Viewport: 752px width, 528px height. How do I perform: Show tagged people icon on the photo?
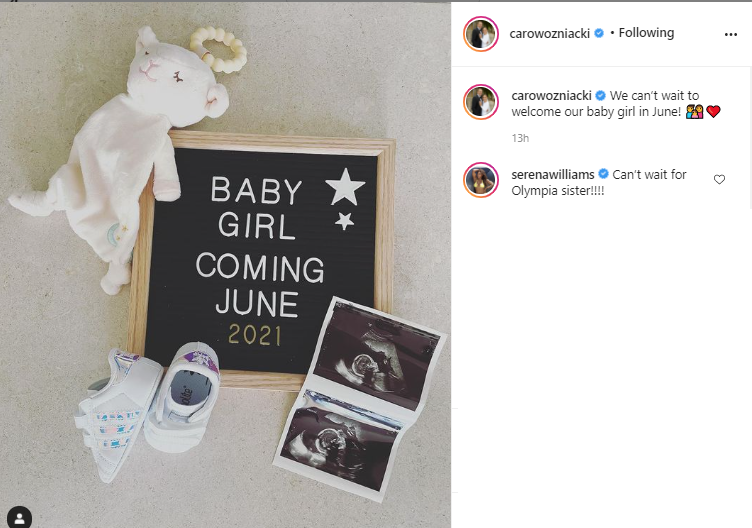(19, 518)
